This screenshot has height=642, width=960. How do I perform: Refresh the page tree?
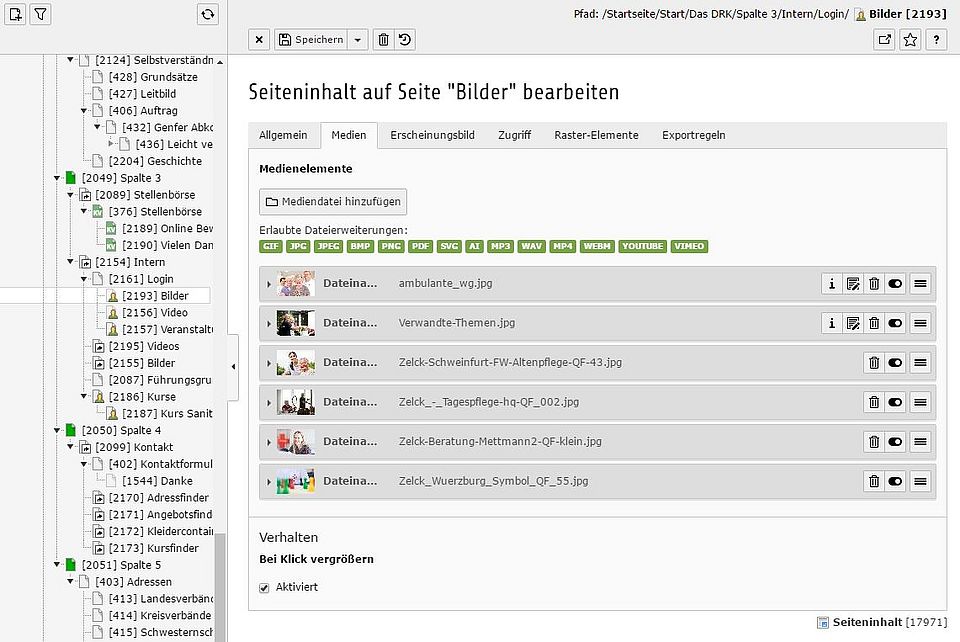(x=207, y=14)
